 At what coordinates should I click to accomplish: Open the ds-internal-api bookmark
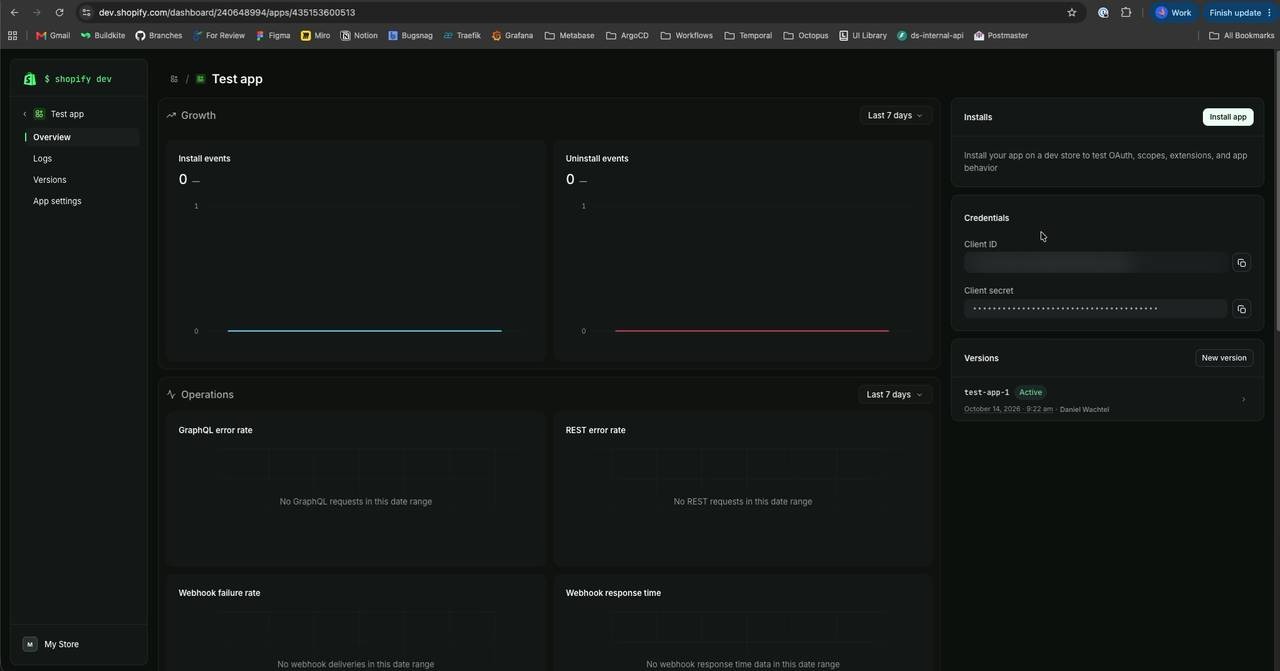tap(930, 35)
